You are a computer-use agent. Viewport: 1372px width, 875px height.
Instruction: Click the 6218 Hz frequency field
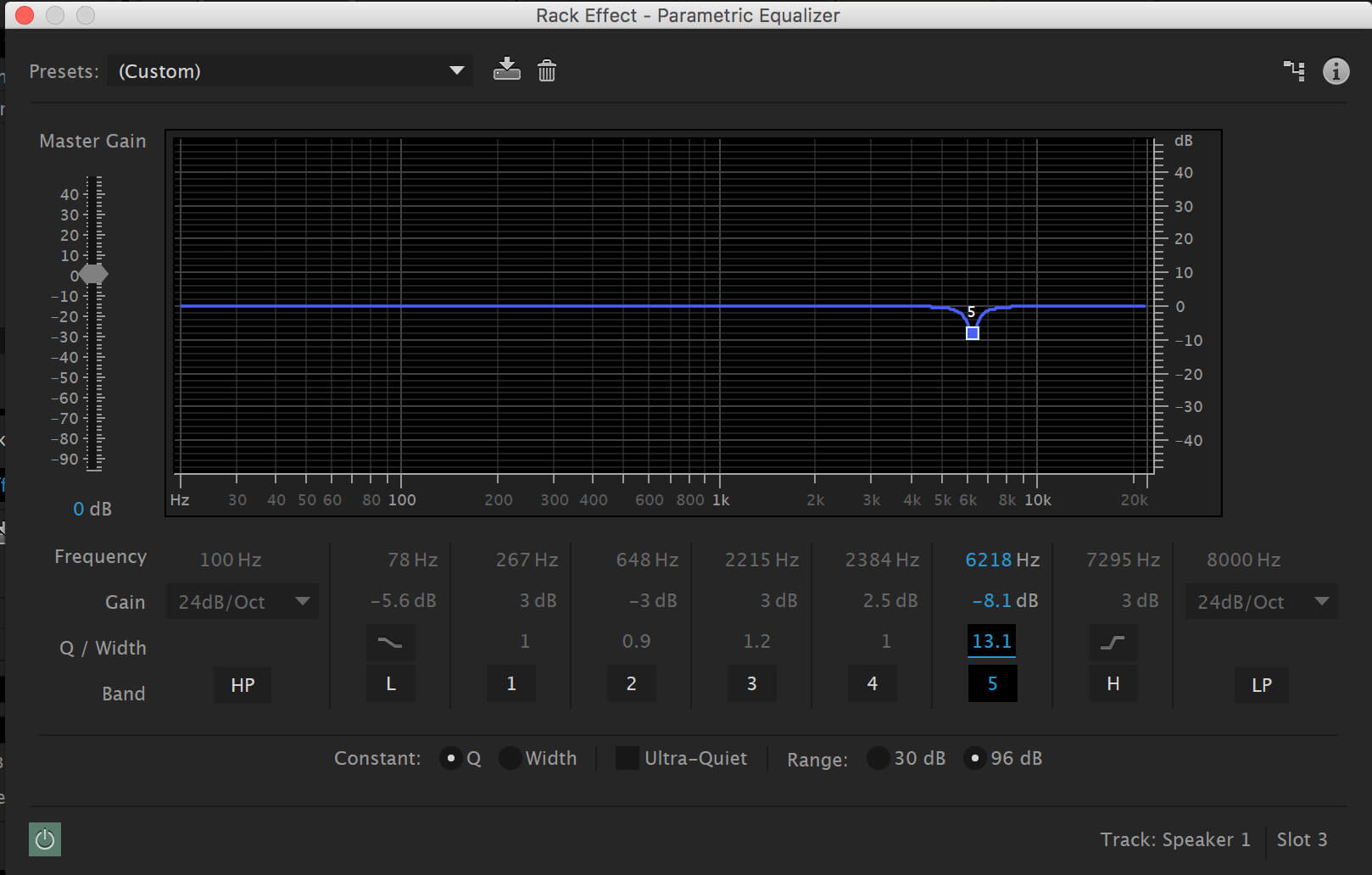[x=1002, y=560]
